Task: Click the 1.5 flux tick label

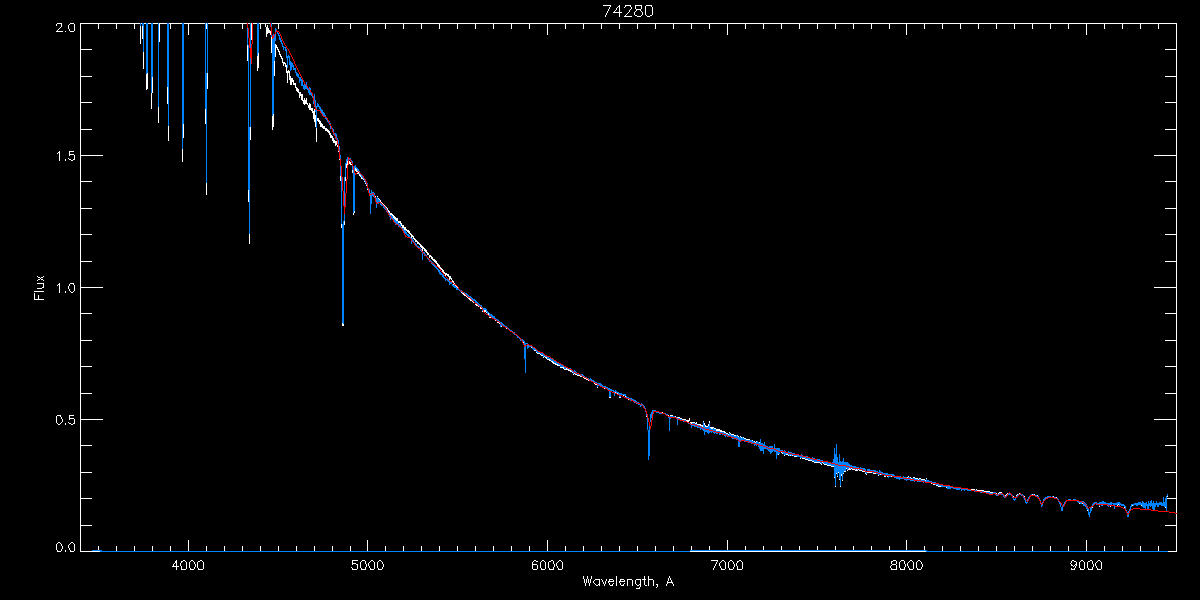Action: (65, 156)
